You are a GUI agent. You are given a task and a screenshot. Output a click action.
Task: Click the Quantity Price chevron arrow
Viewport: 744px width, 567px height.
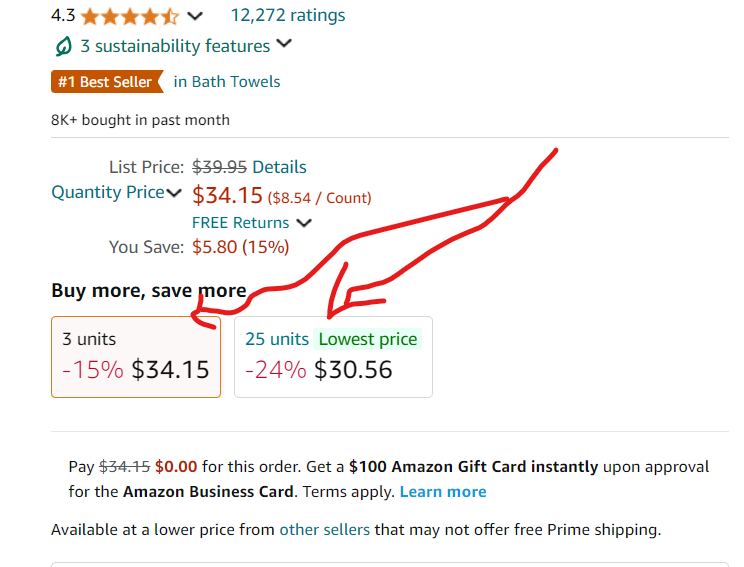(x=174, y=193)
